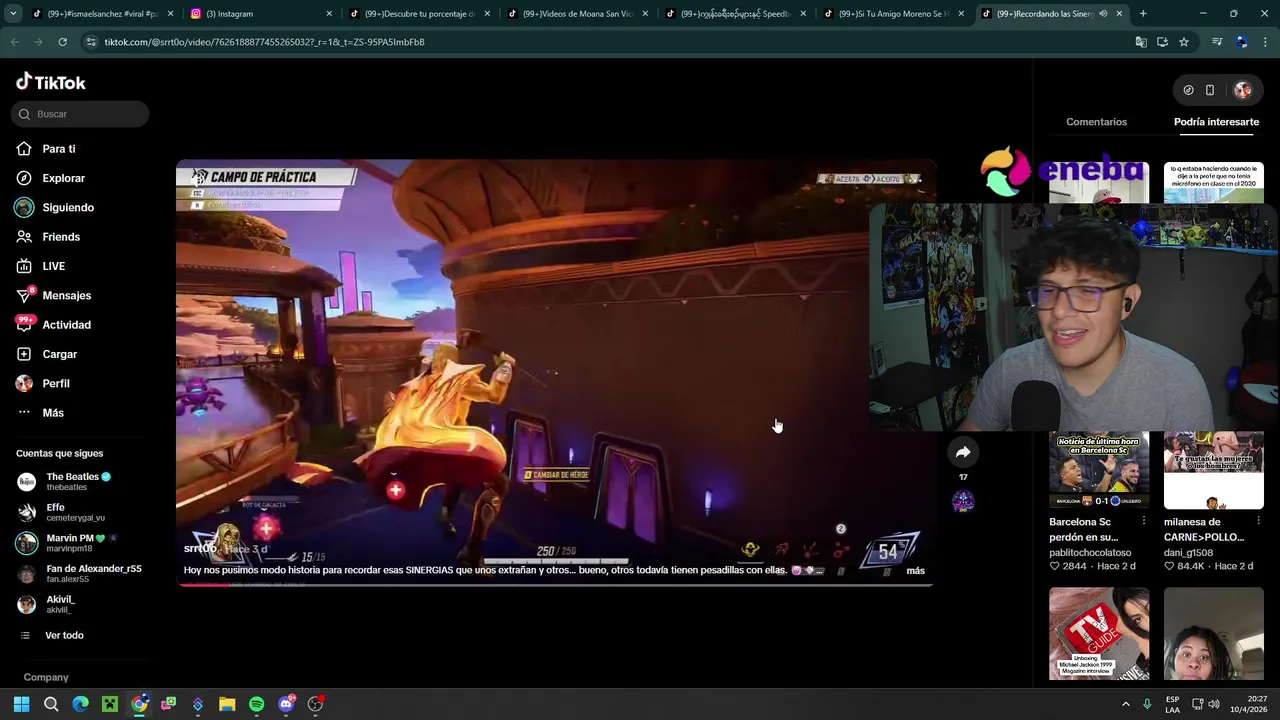Open the Siguiendo feed
Viewport: 1280px width, 720px height.
click(68, 207)
